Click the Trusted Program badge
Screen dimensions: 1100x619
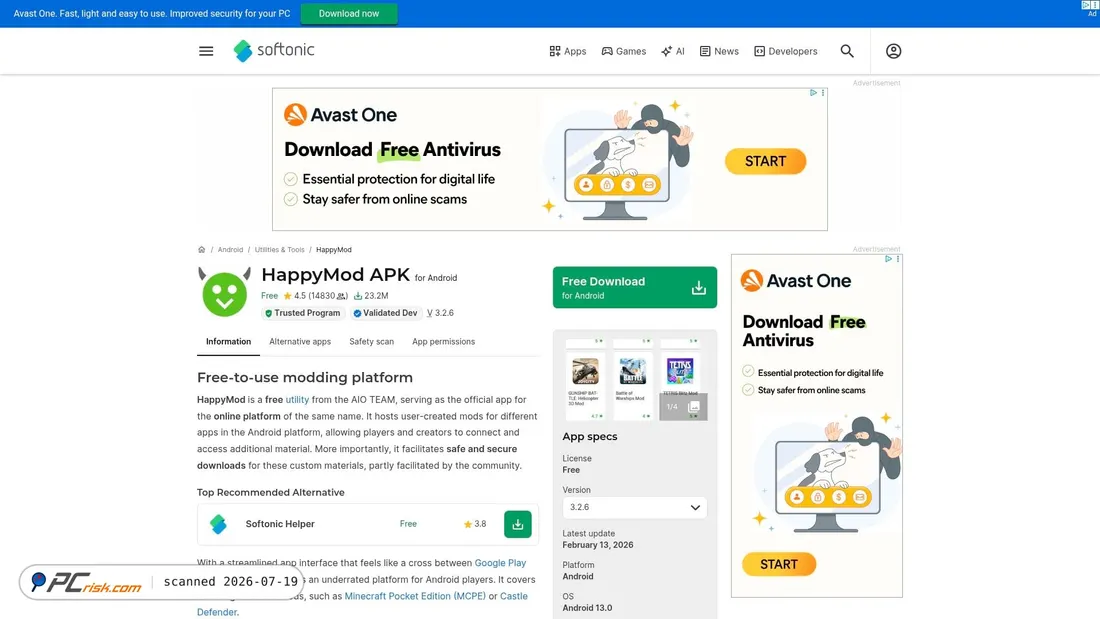coord(302,313)
